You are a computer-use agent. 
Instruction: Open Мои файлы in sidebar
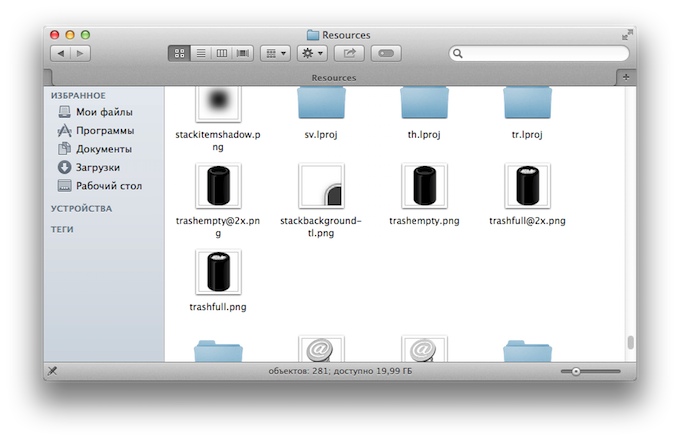[x=104, y=112]
